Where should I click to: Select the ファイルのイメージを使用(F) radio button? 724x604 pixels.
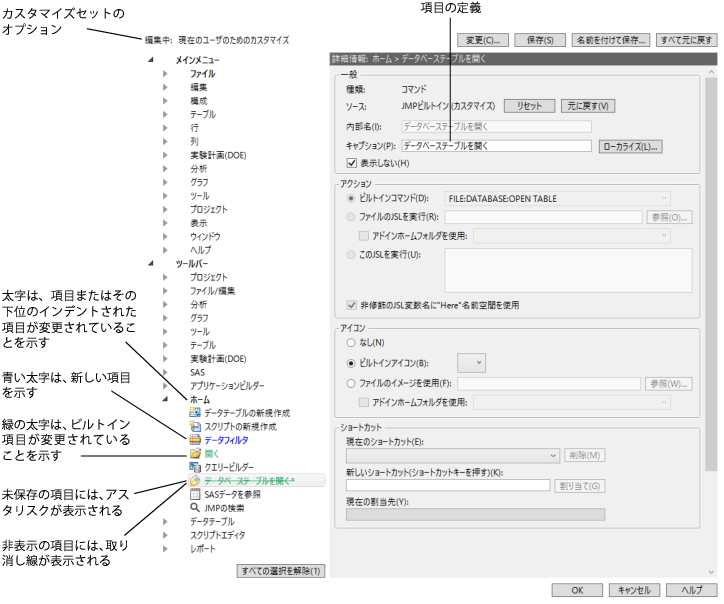point(351,383)
